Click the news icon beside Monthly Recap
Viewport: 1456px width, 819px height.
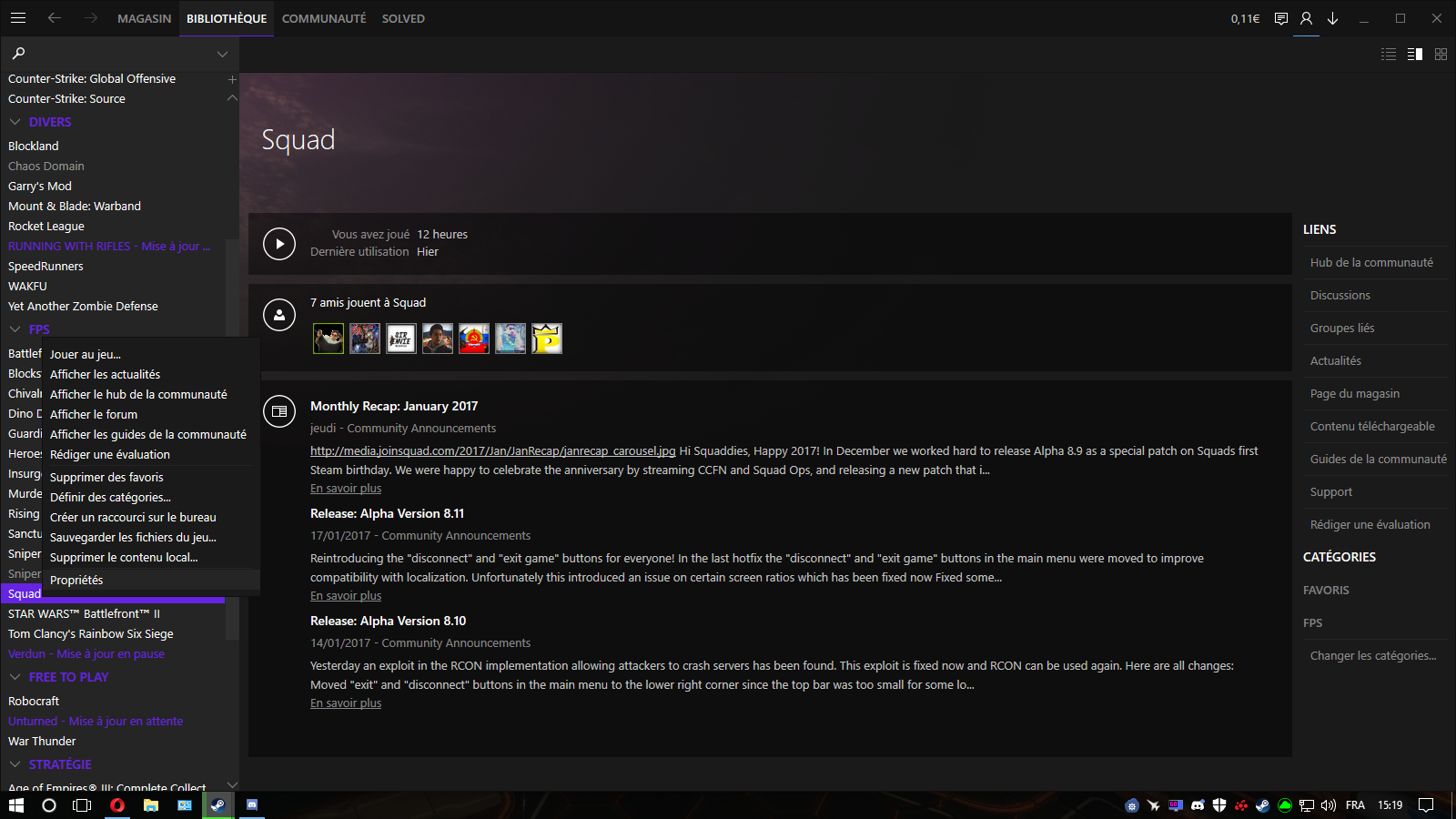click(x=279, y=411)
